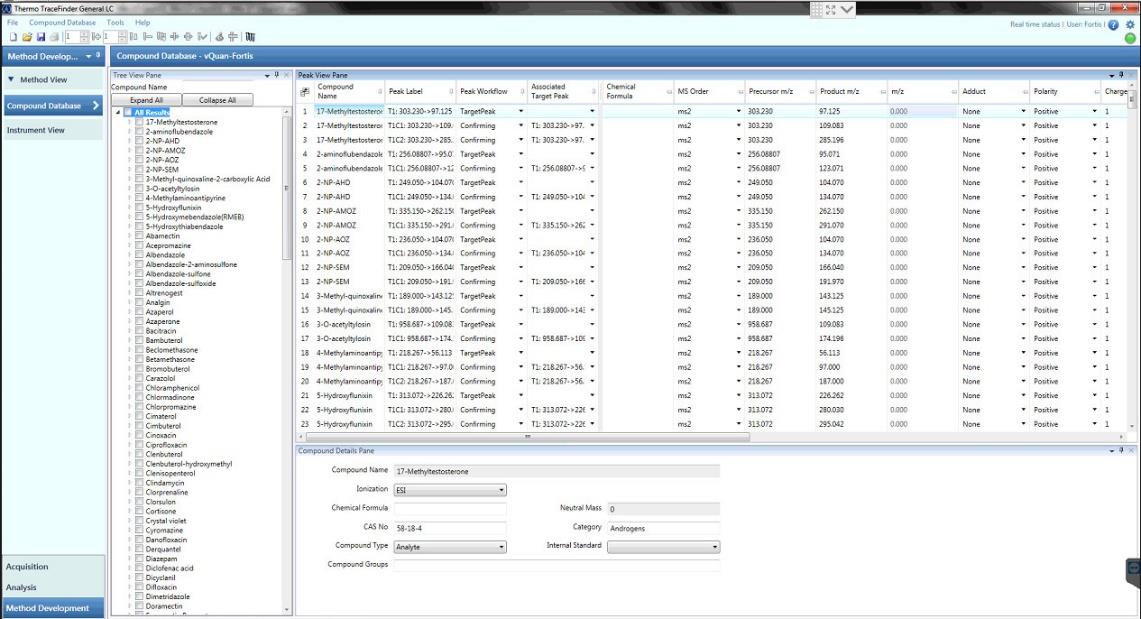1141x619 pixels.
Task: Select Cortisone in the compound tree
Action: click(x=161, y=511)
